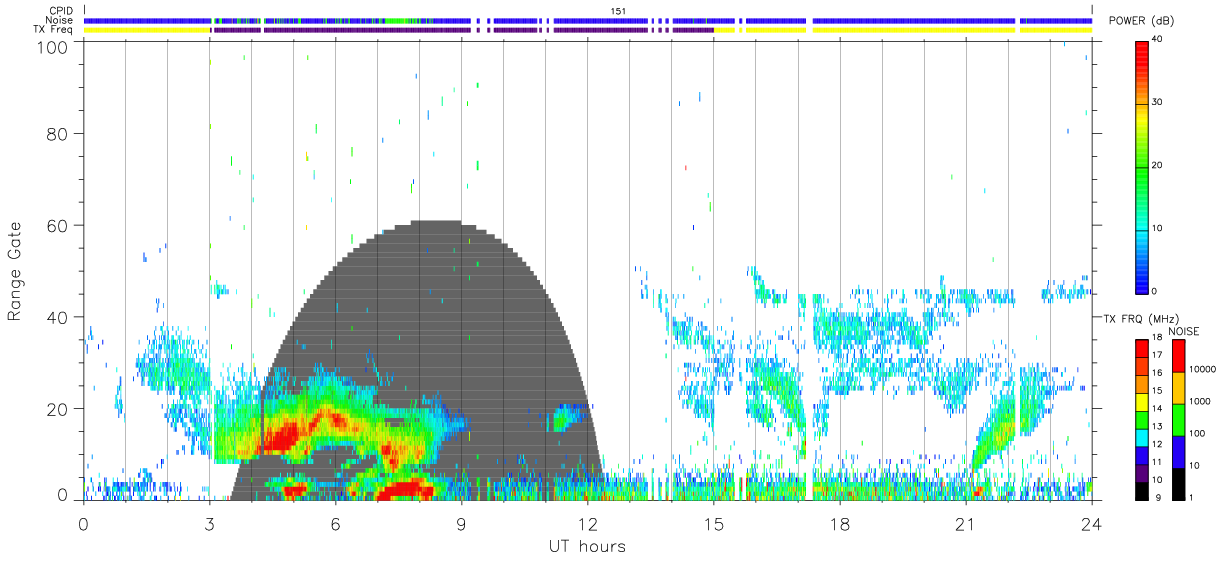Select the 9 tick on UT hours axis
The image size is (1228, 567).
[x=461, y=523]
